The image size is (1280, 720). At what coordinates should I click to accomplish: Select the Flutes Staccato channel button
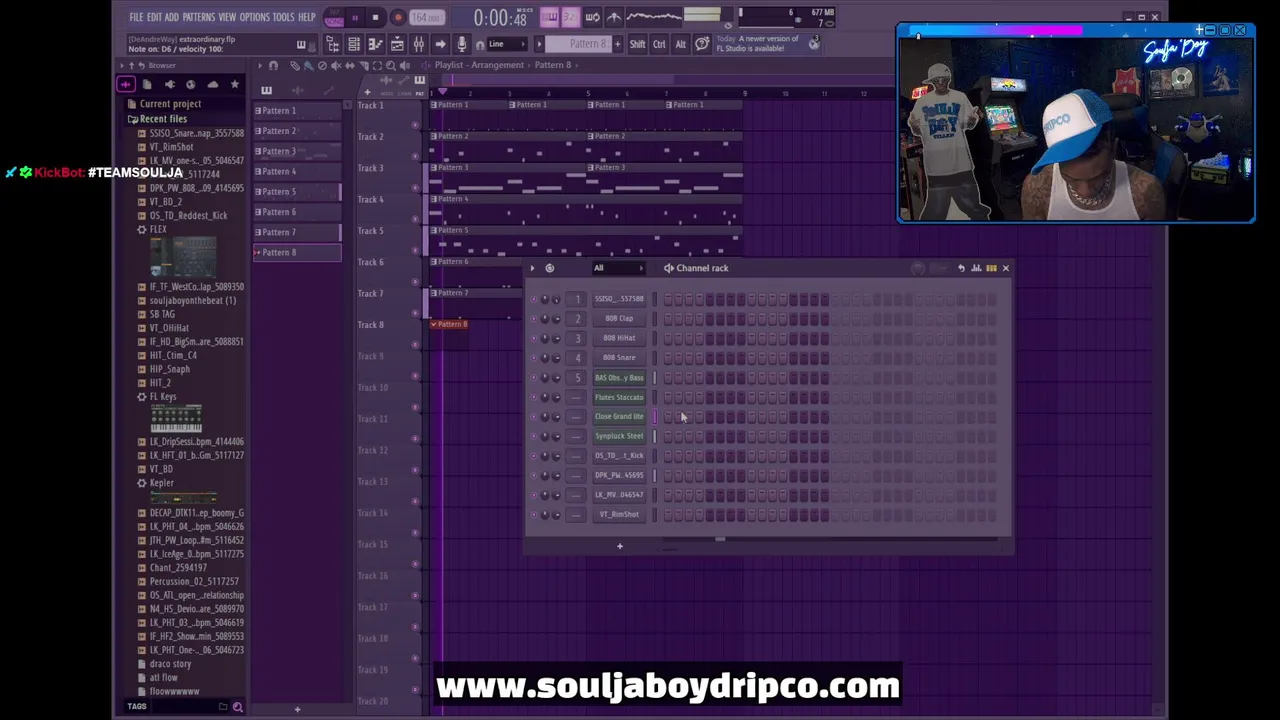619,397
